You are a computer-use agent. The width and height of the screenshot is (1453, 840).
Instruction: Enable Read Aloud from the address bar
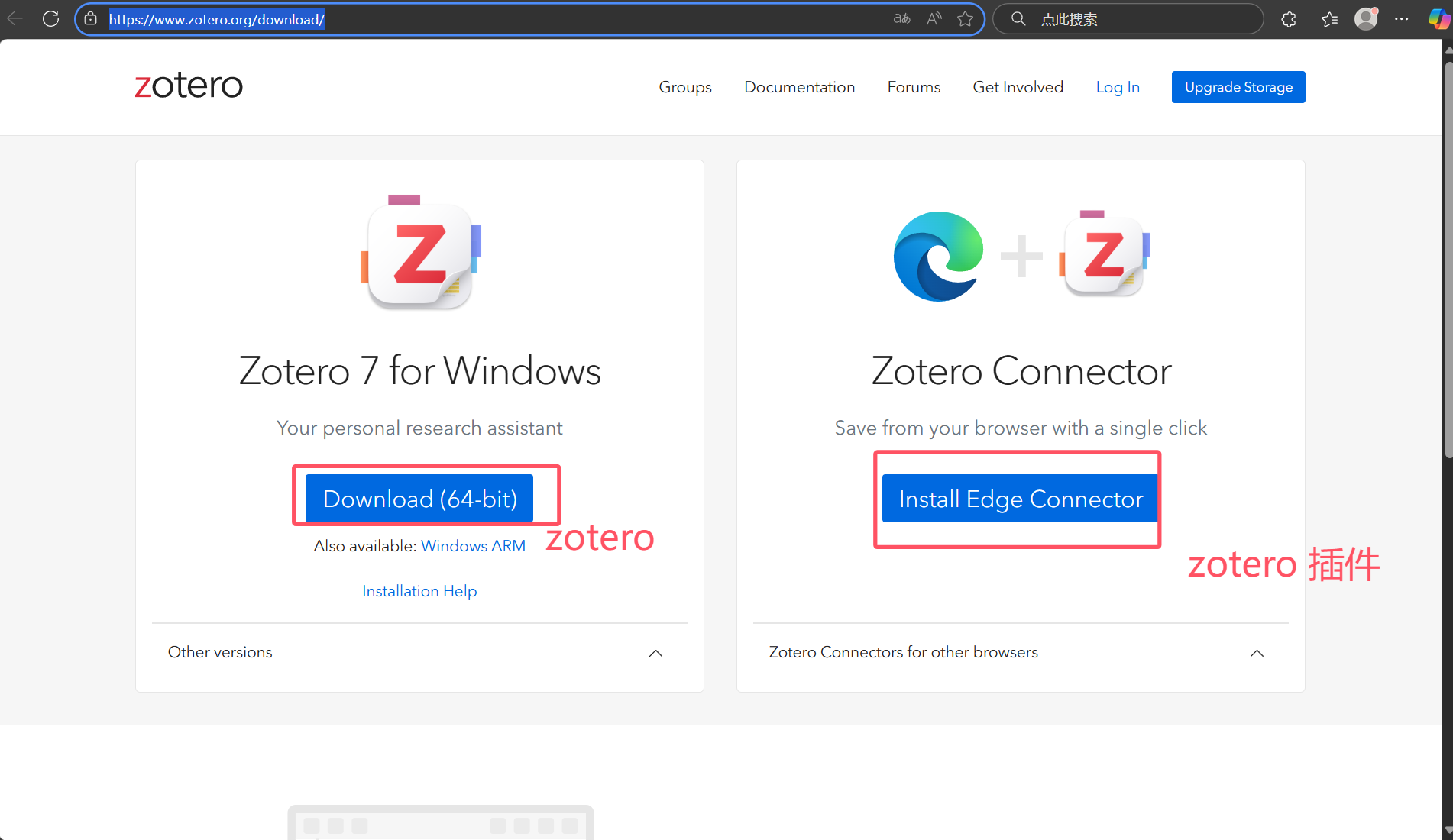tap(934, 18)
